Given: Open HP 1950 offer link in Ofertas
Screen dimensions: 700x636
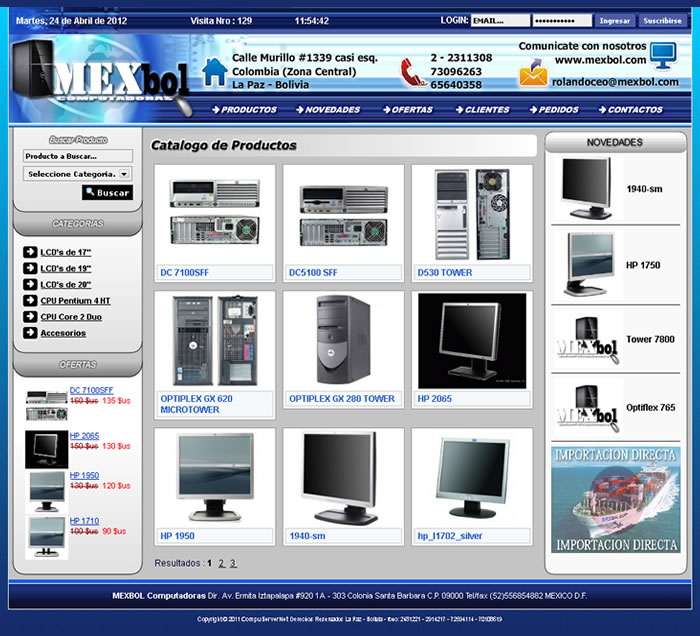Looking at the screenshot, I should (84, 475).
